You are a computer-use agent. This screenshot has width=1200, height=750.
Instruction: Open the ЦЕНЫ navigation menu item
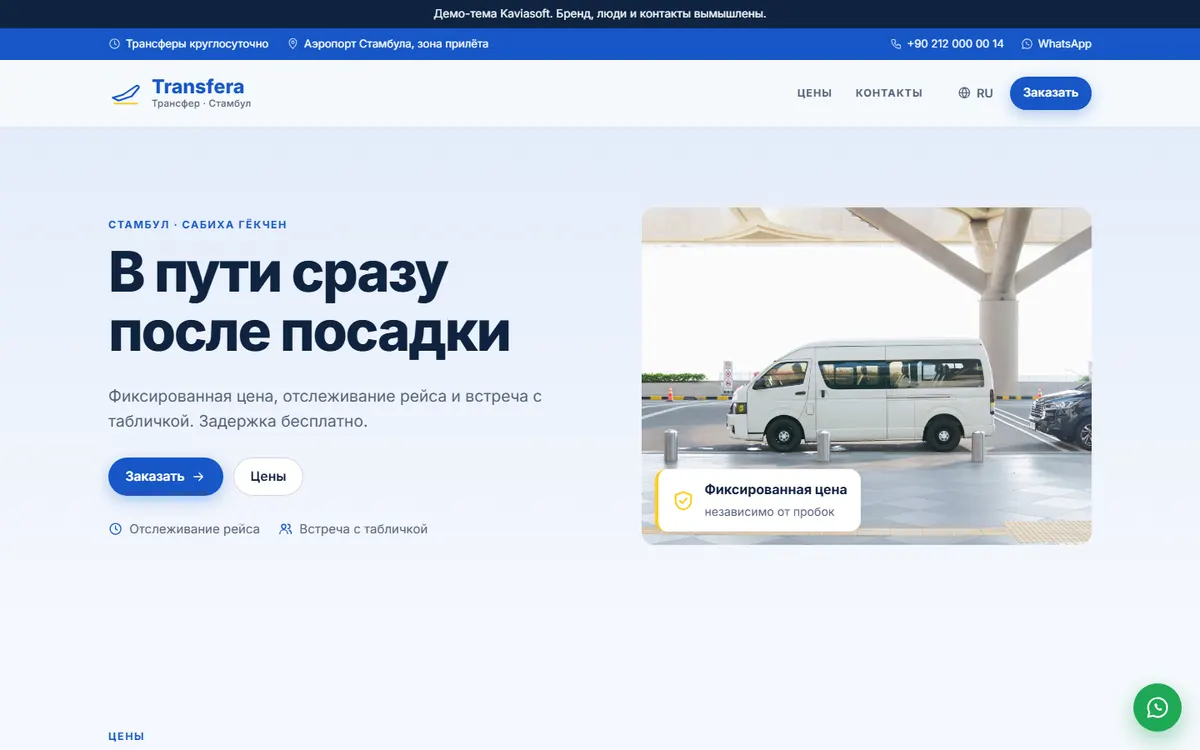(x=814, y=93)
